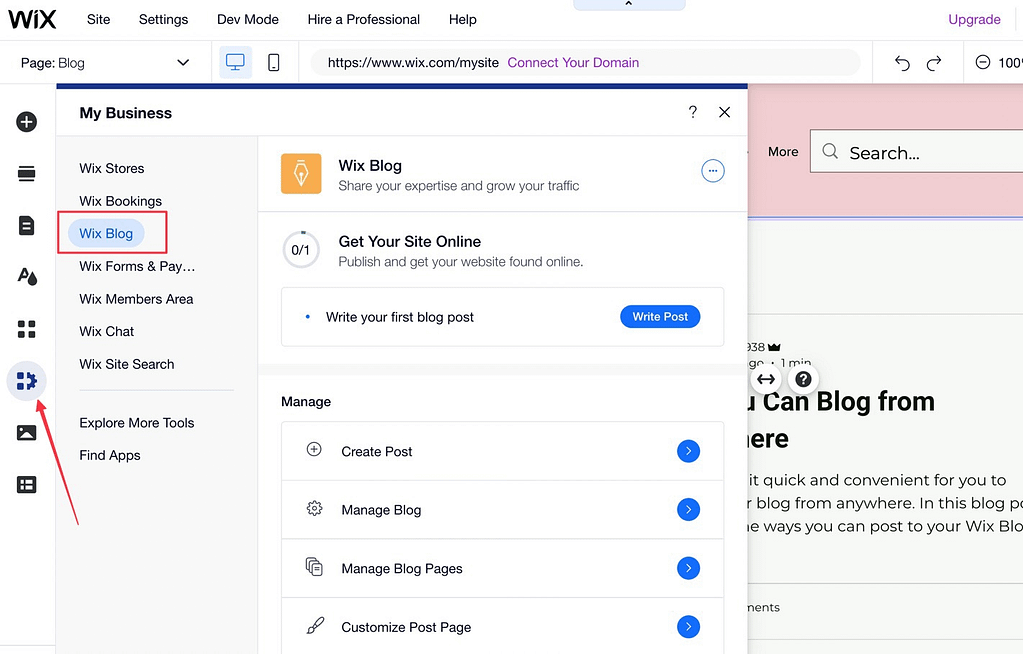This screenshot has height=654, width=1023.
Task: Click the site Search... input field
Action: [x=916, y=151]
